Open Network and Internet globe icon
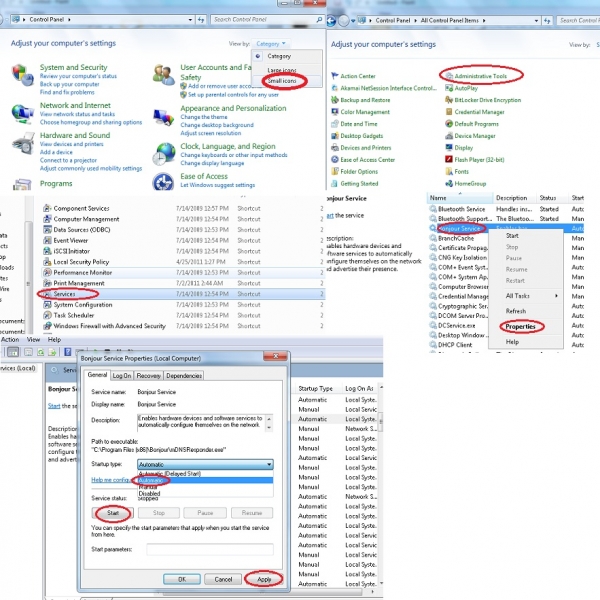 click(23, 114)
